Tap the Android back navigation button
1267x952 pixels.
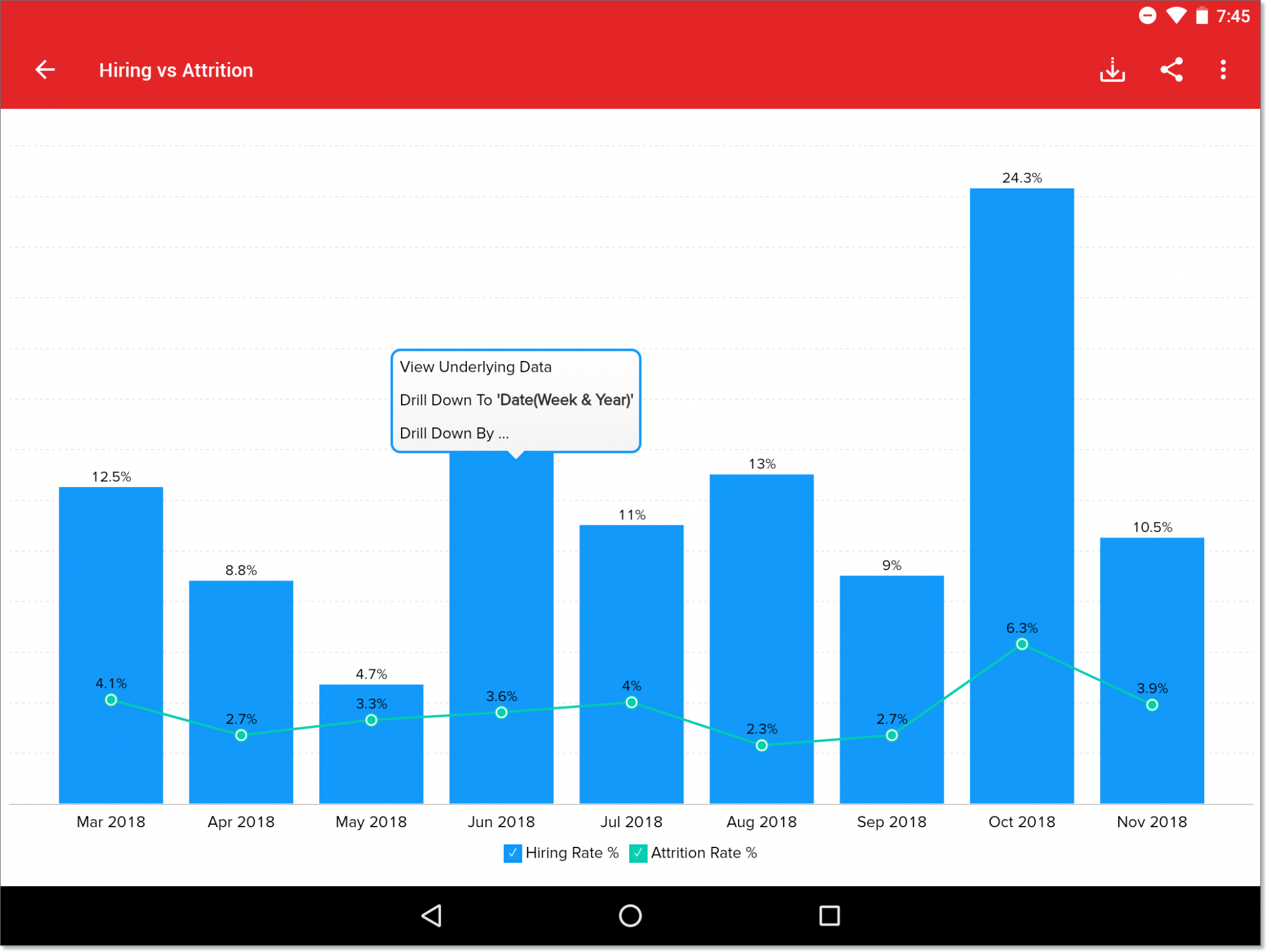[x=432, y=916]
